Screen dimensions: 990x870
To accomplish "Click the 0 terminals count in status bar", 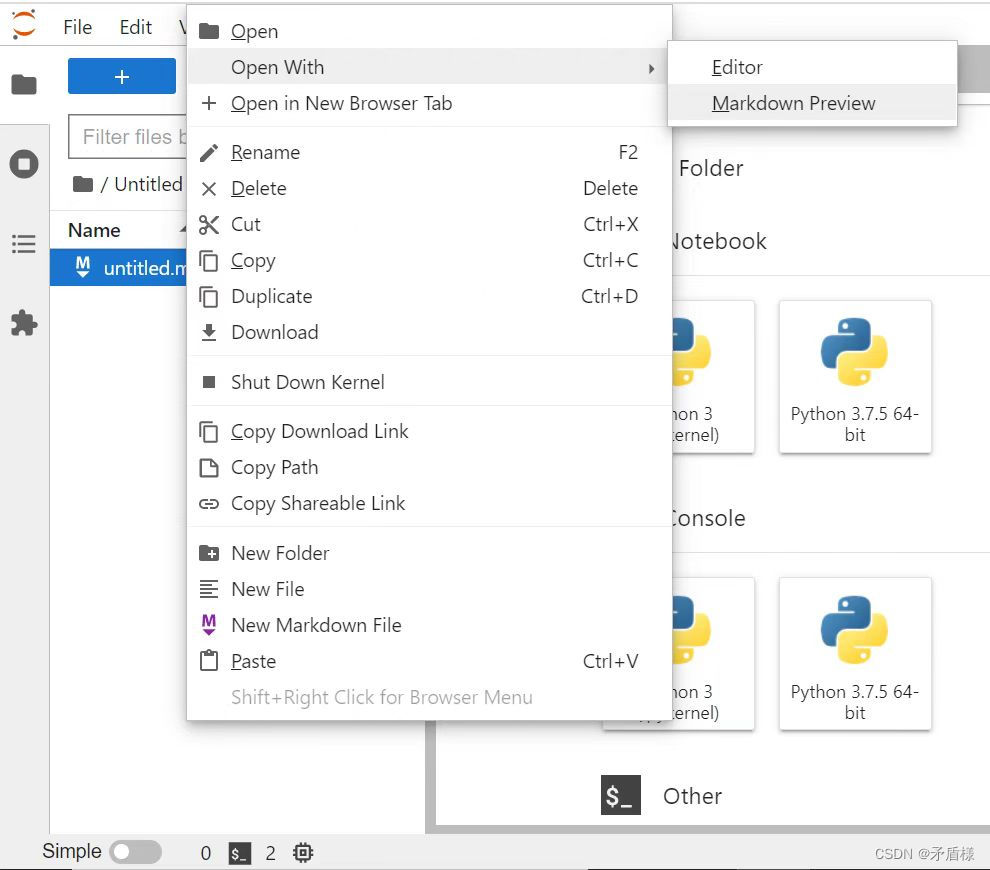I will point(206,854).
